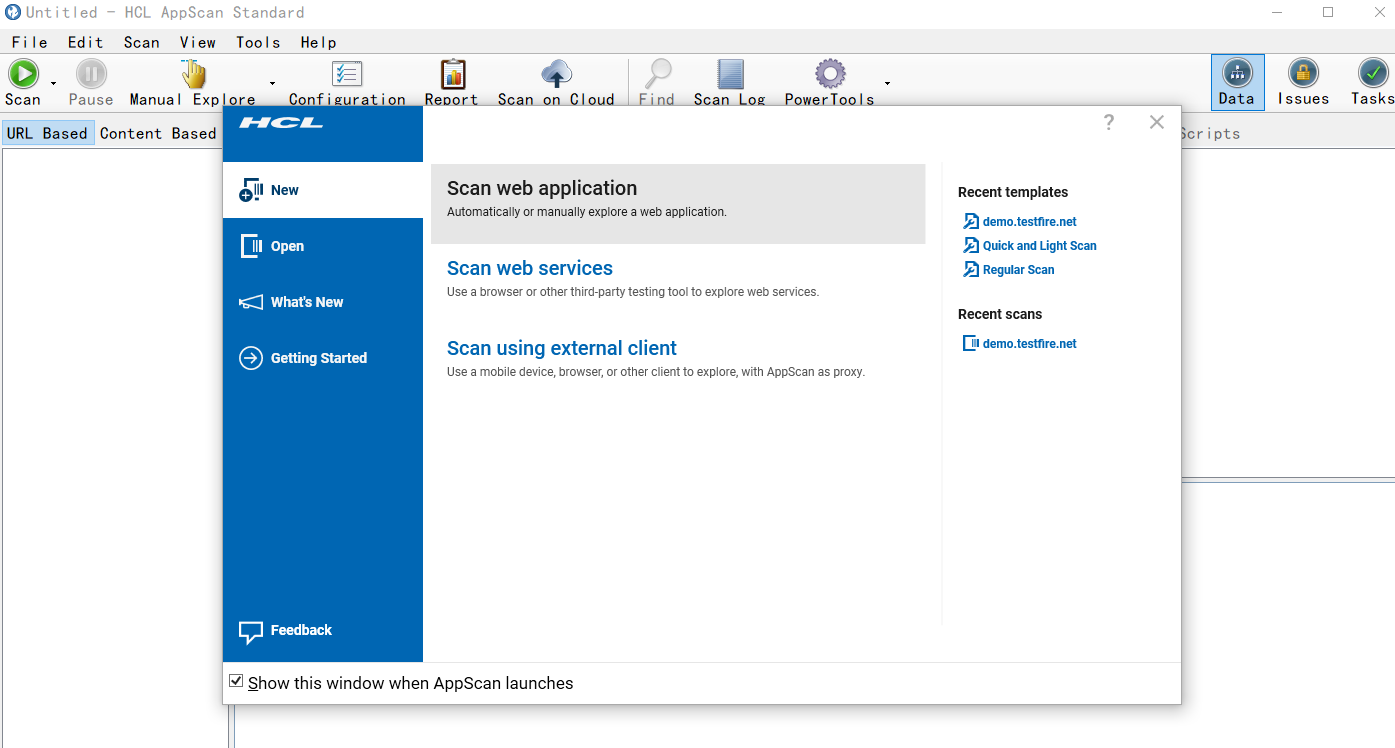This screenshot has width=1395, height=748.
Task: Select the Content Based tab
Action: 158,133
